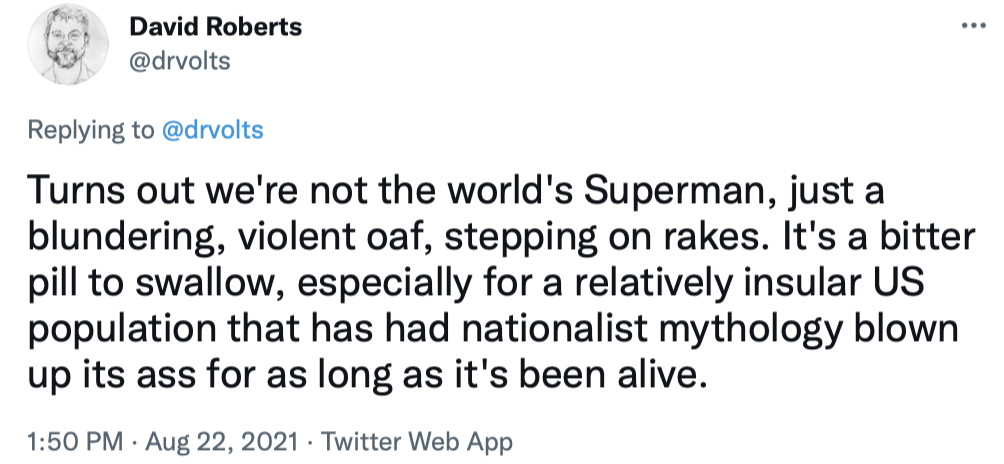
Task: Click the @drvolts handle under the name
Action: tap(180, 61)
